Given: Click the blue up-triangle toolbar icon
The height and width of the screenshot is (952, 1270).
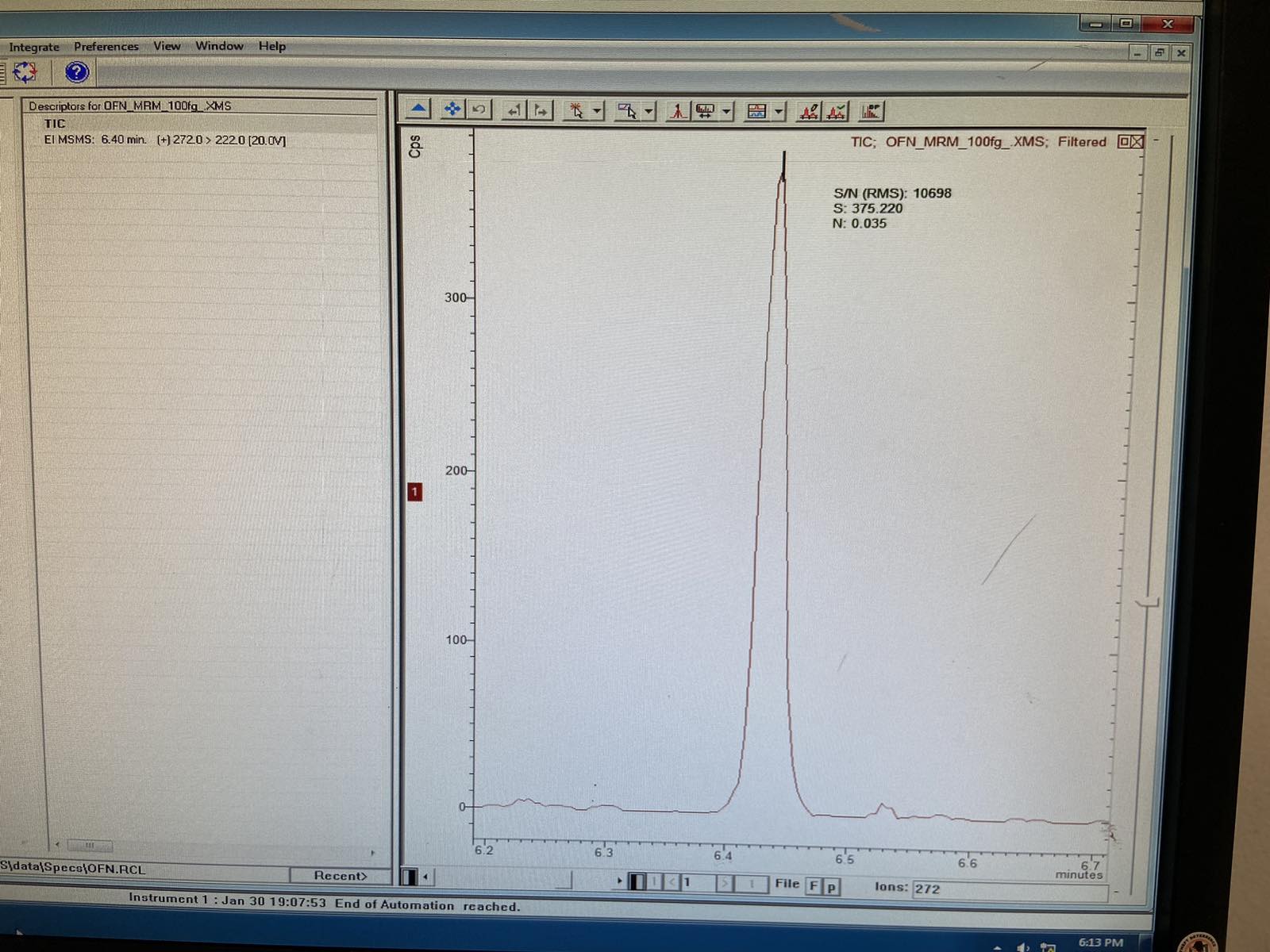Looking at the screenshot, I should point(418,109).
